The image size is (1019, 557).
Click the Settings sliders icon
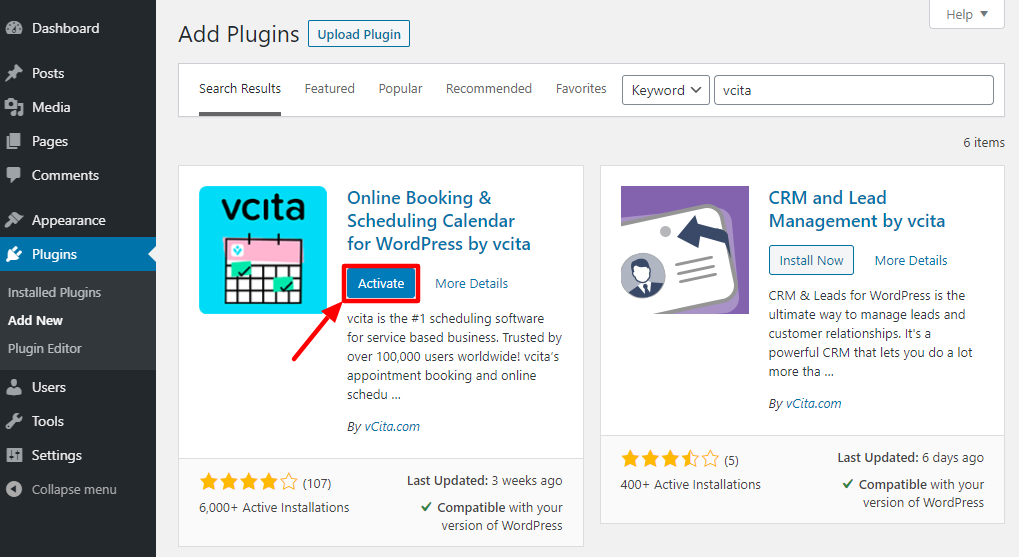tap(14, 455)
